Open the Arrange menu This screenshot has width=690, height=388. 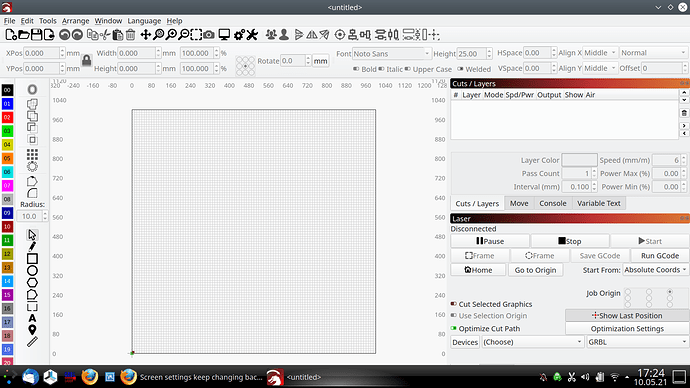click(75, 21)
